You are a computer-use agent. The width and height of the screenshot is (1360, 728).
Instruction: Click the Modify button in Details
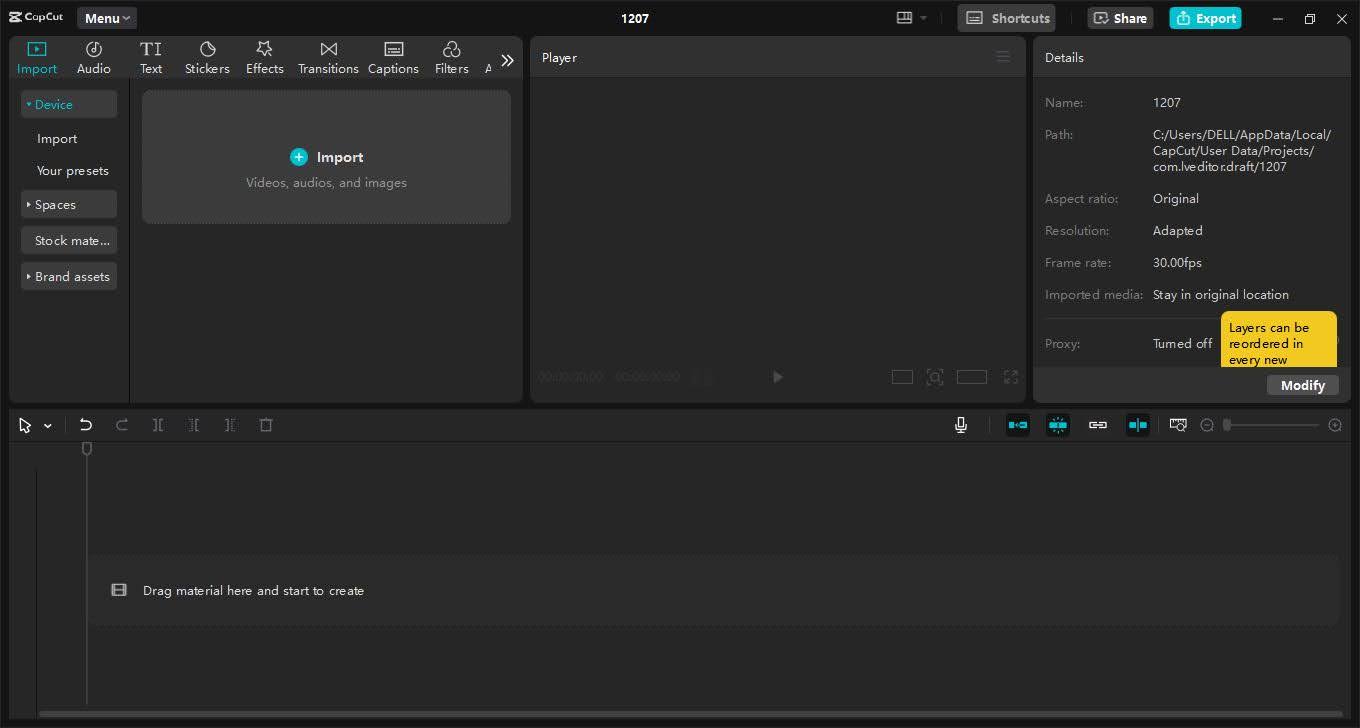pos(1302,385)
